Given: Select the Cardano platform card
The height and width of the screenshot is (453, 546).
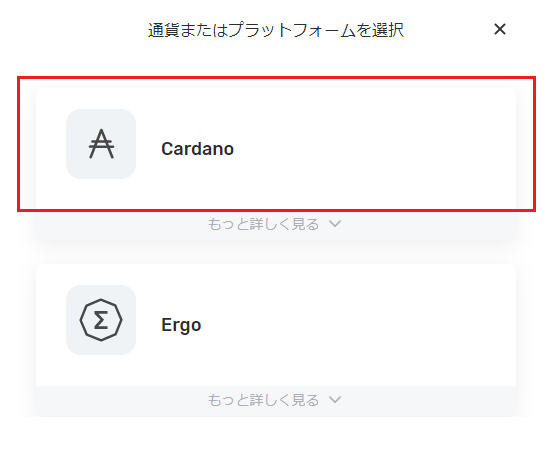Looking at the screenshot, I should pos(276,149).
